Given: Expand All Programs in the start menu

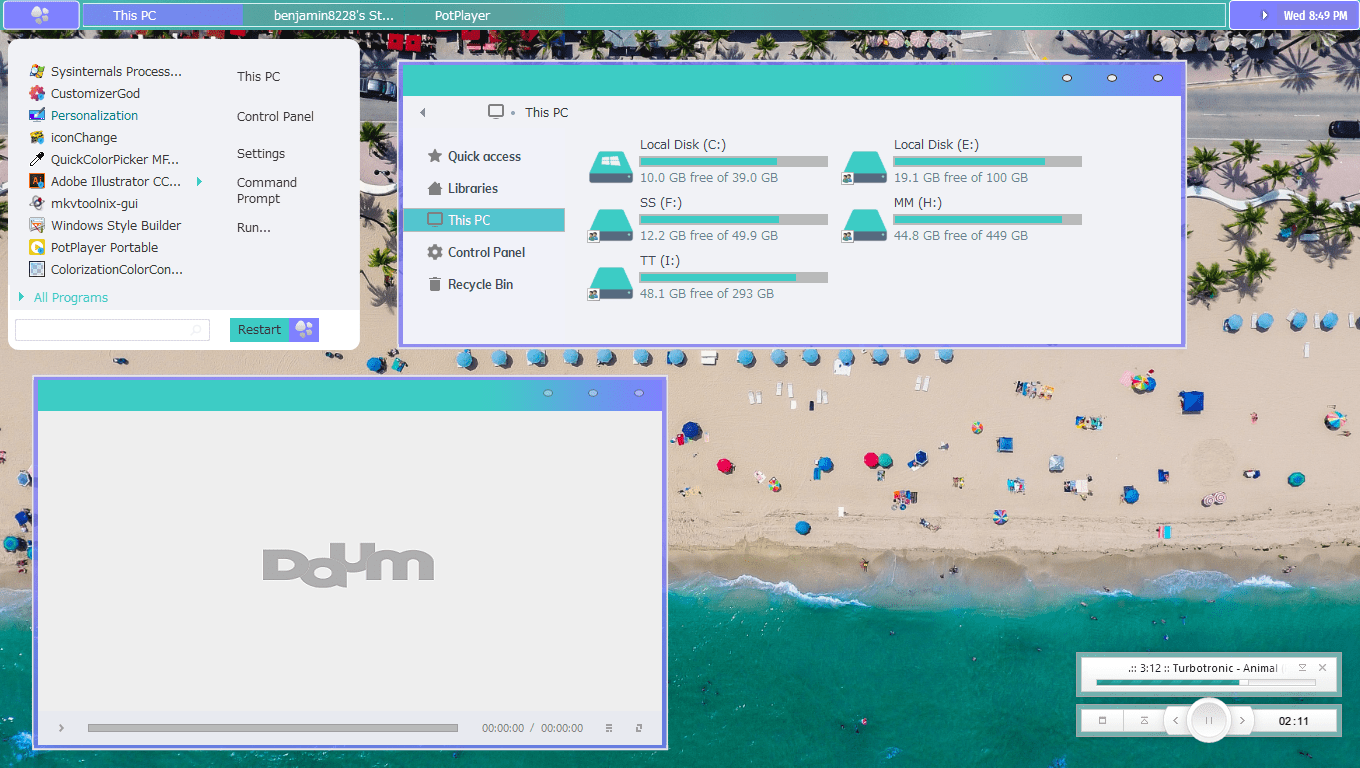Looking at the screenshot, I should (70, 297).
